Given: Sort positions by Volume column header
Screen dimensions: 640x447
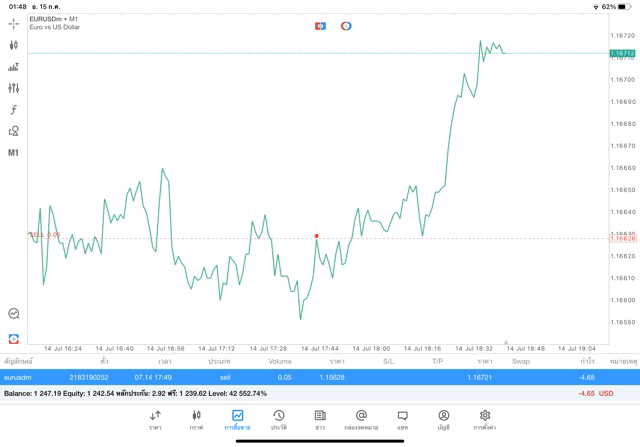Looking at the screenshot, I should pyautogui.click(x=280, y=360).
